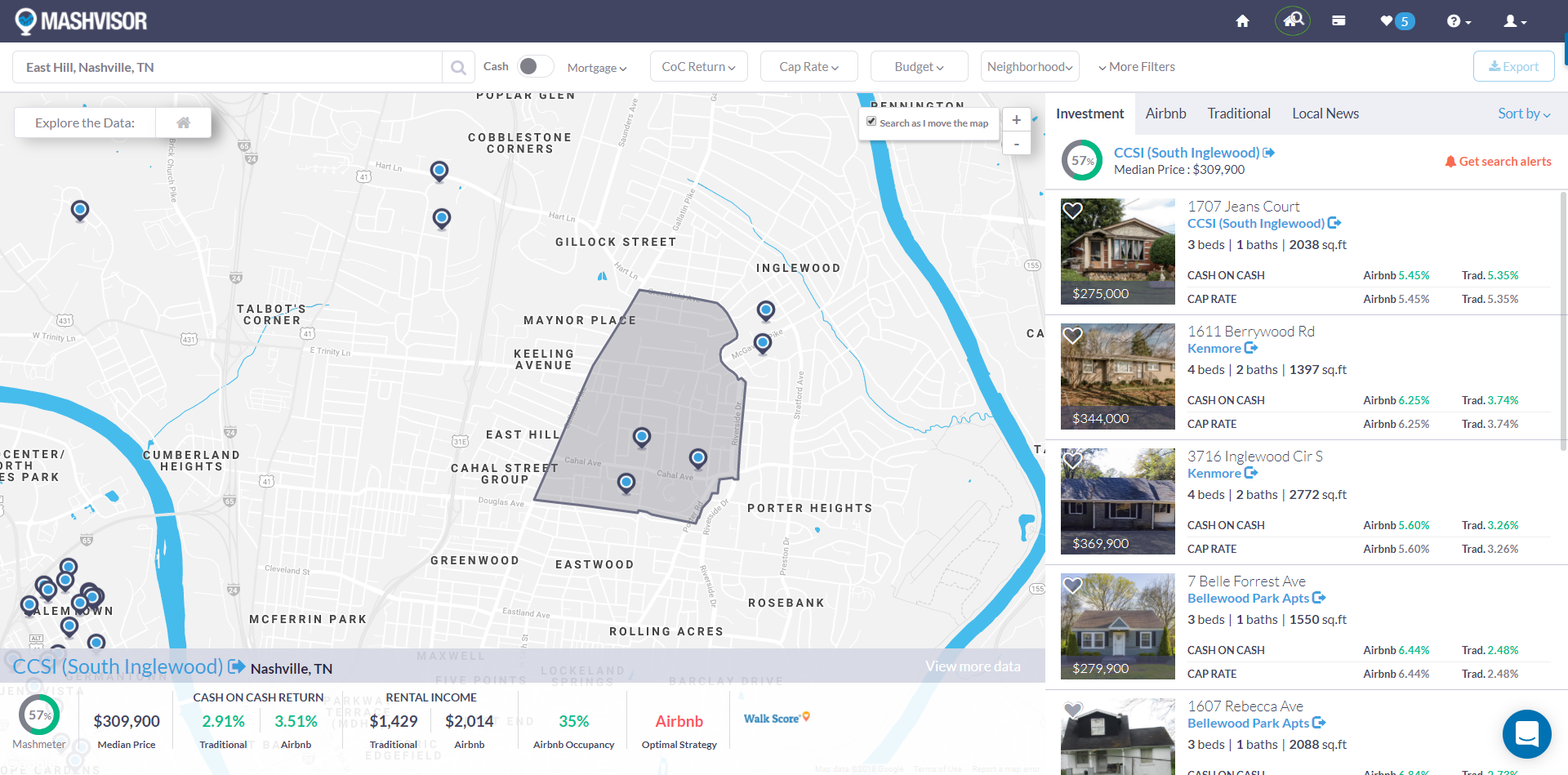
Task: Switch to the Local News tab
Action: pos(1325,114)
